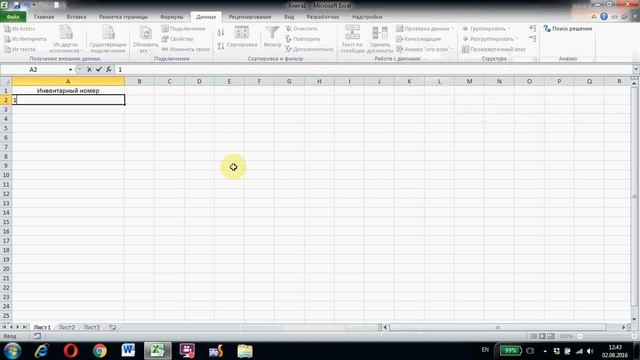Image resolution: width=640 pixels, height=360 pixels.
Task: Click the Hide Detail outline icon
Action: pos(532,38)
